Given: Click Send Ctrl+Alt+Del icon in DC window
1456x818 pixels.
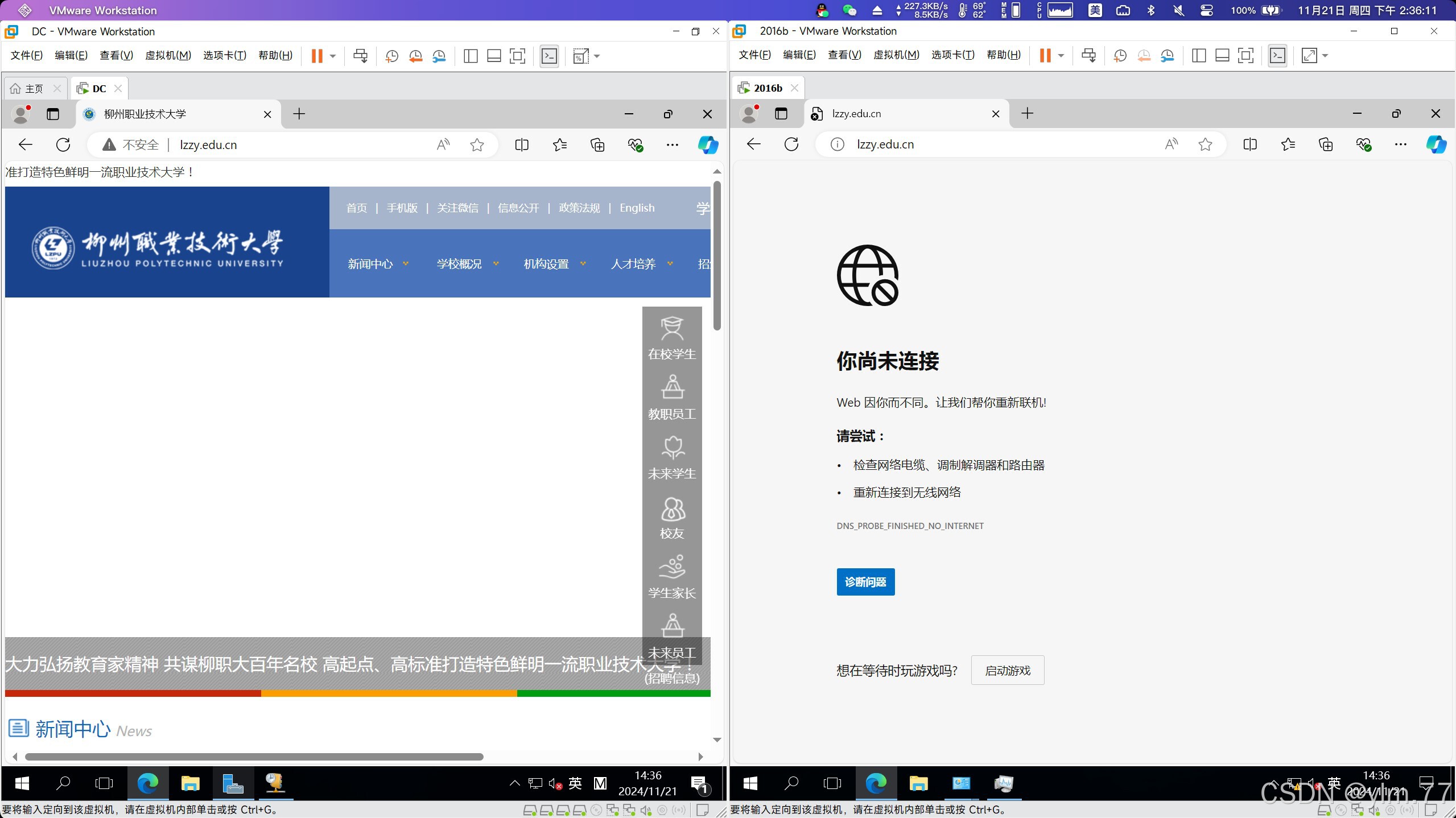Looking at the screenshot, I should tap(360, 56).
